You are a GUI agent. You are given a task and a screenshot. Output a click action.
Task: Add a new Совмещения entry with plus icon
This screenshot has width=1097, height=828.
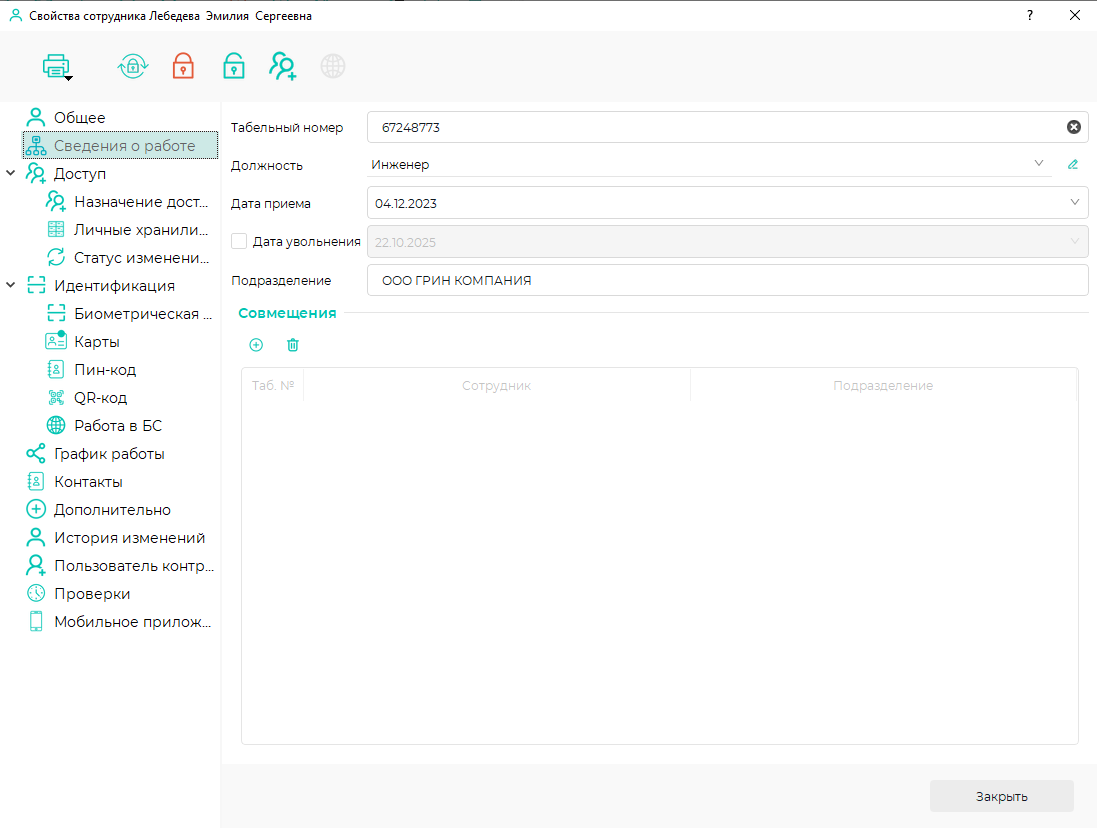pos(256,345)
